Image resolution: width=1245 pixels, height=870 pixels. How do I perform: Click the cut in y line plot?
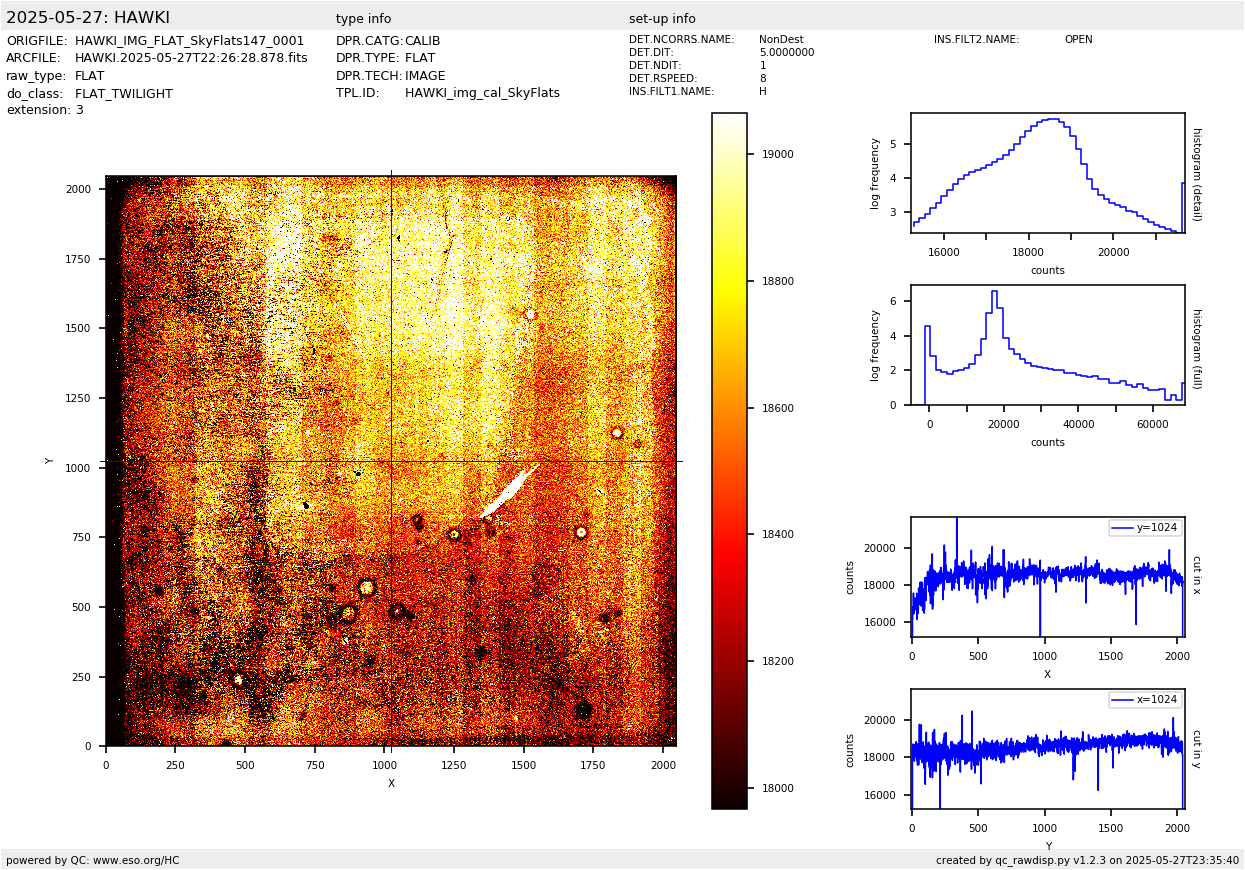1047,749
